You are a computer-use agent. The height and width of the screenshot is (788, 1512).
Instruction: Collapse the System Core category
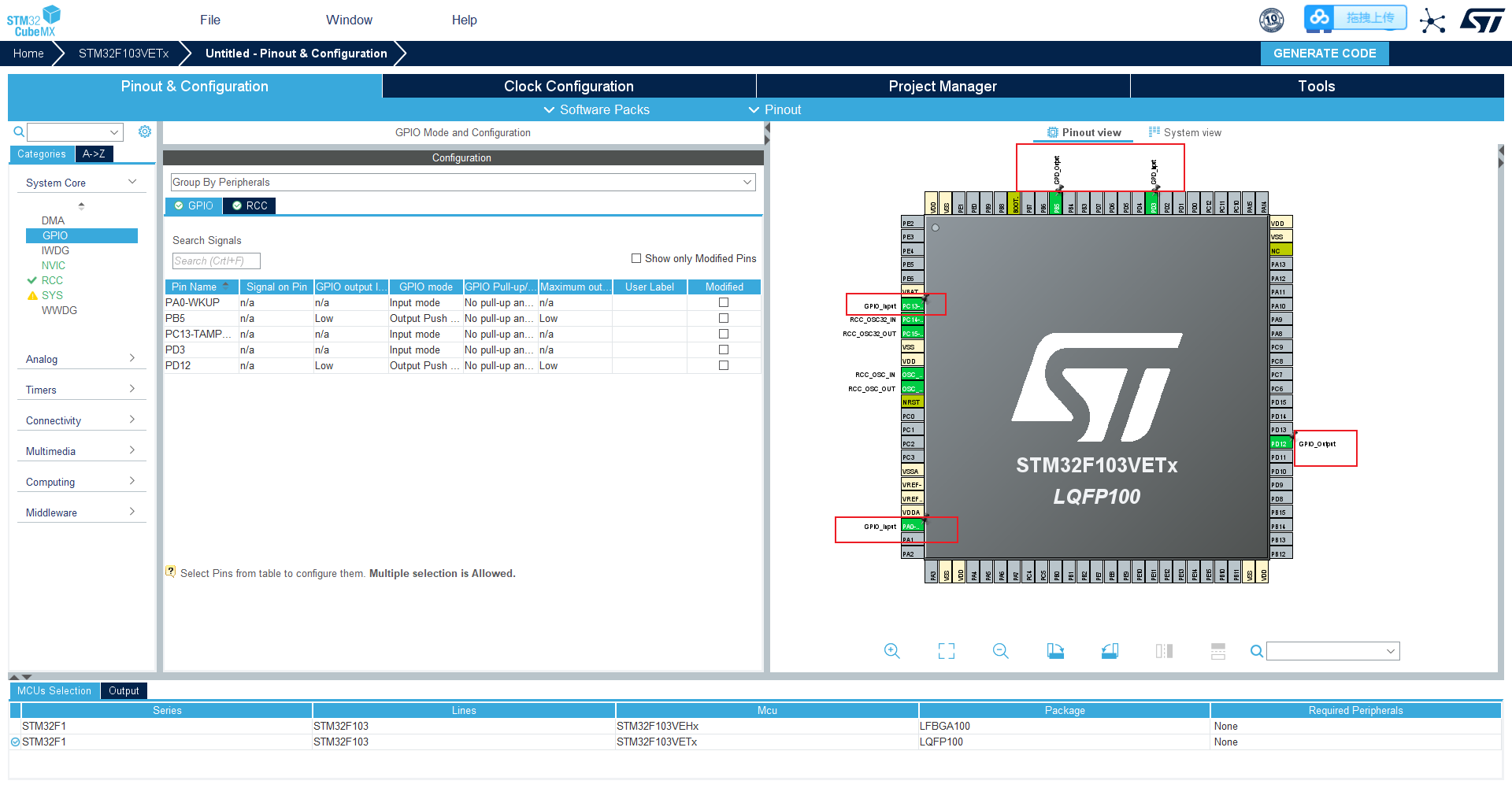point(131,181)
